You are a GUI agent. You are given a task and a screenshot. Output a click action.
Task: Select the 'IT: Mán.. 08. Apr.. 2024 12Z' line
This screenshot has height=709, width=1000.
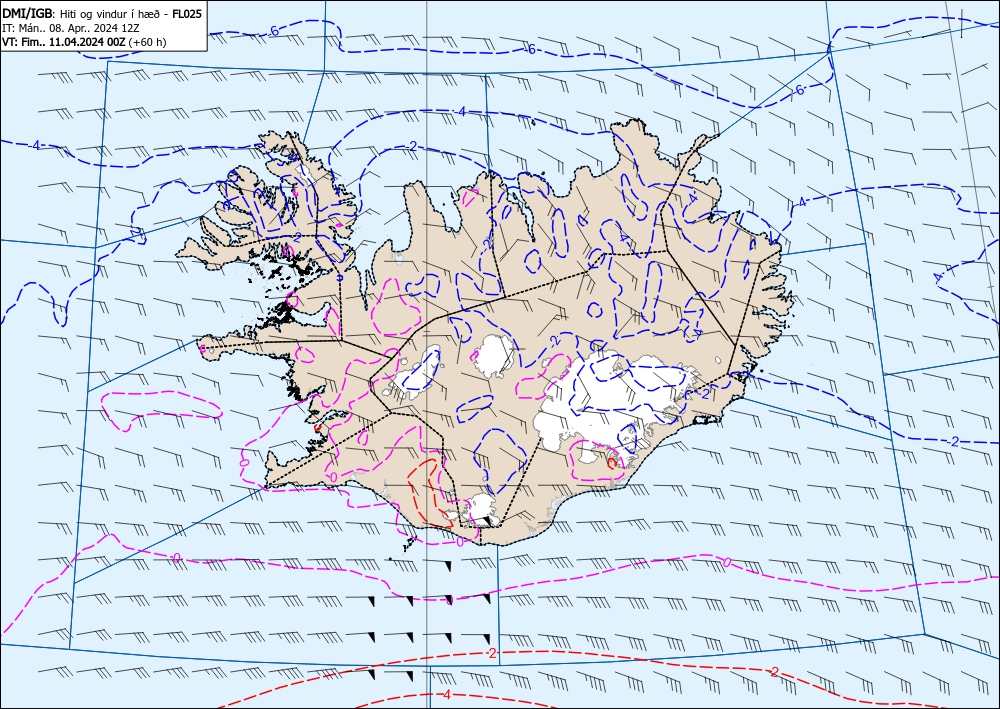(x=73, y=27)
